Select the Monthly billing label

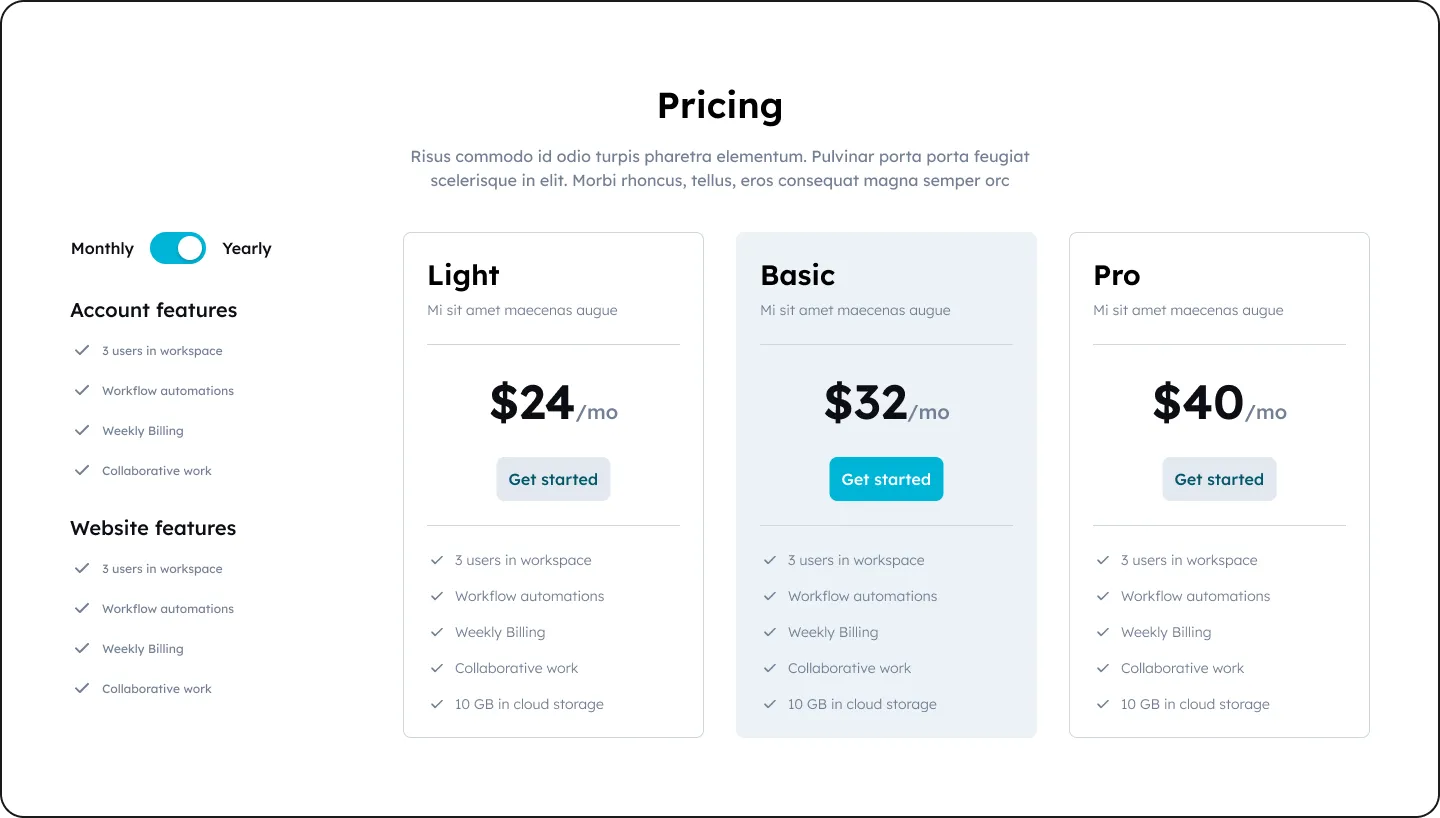102,249
